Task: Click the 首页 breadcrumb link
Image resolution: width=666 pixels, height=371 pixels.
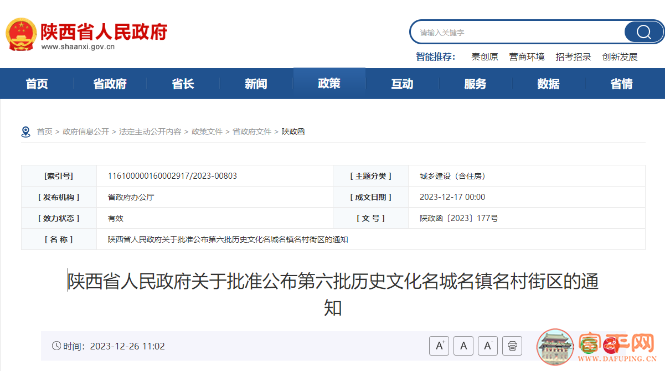Action: (44, 132)
